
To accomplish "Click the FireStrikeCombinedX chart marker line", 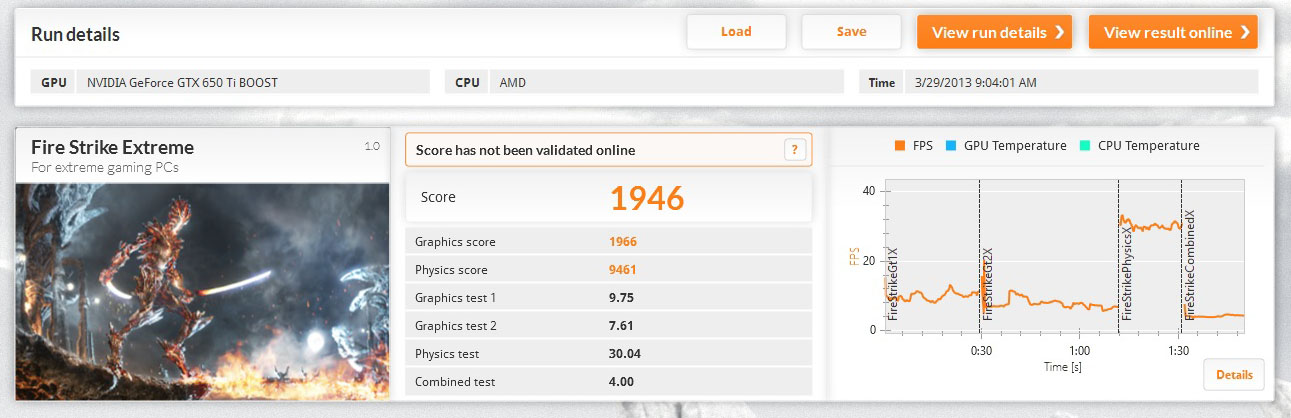I will [1181, 255].
